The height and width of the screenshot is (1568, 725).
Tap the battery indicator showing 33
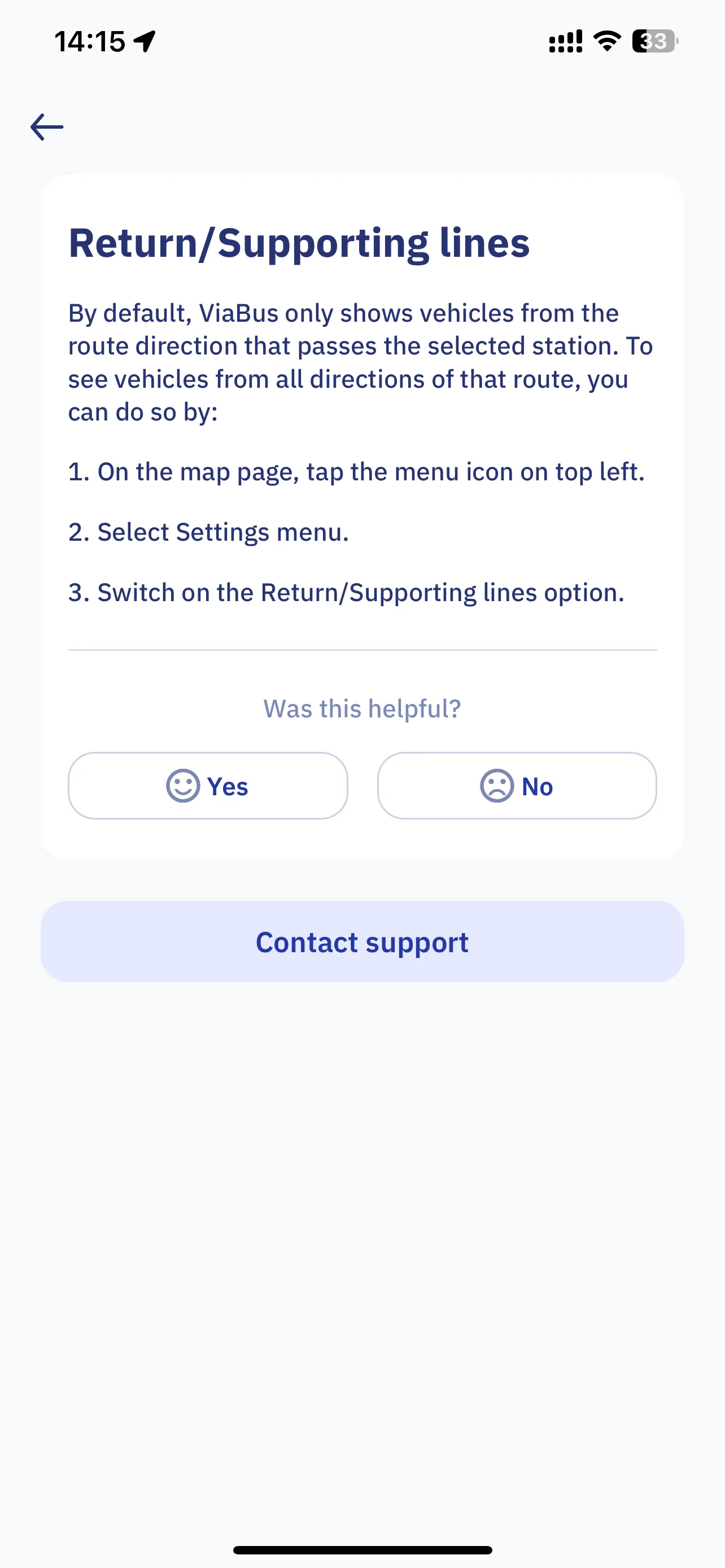(x=655, y=41)
